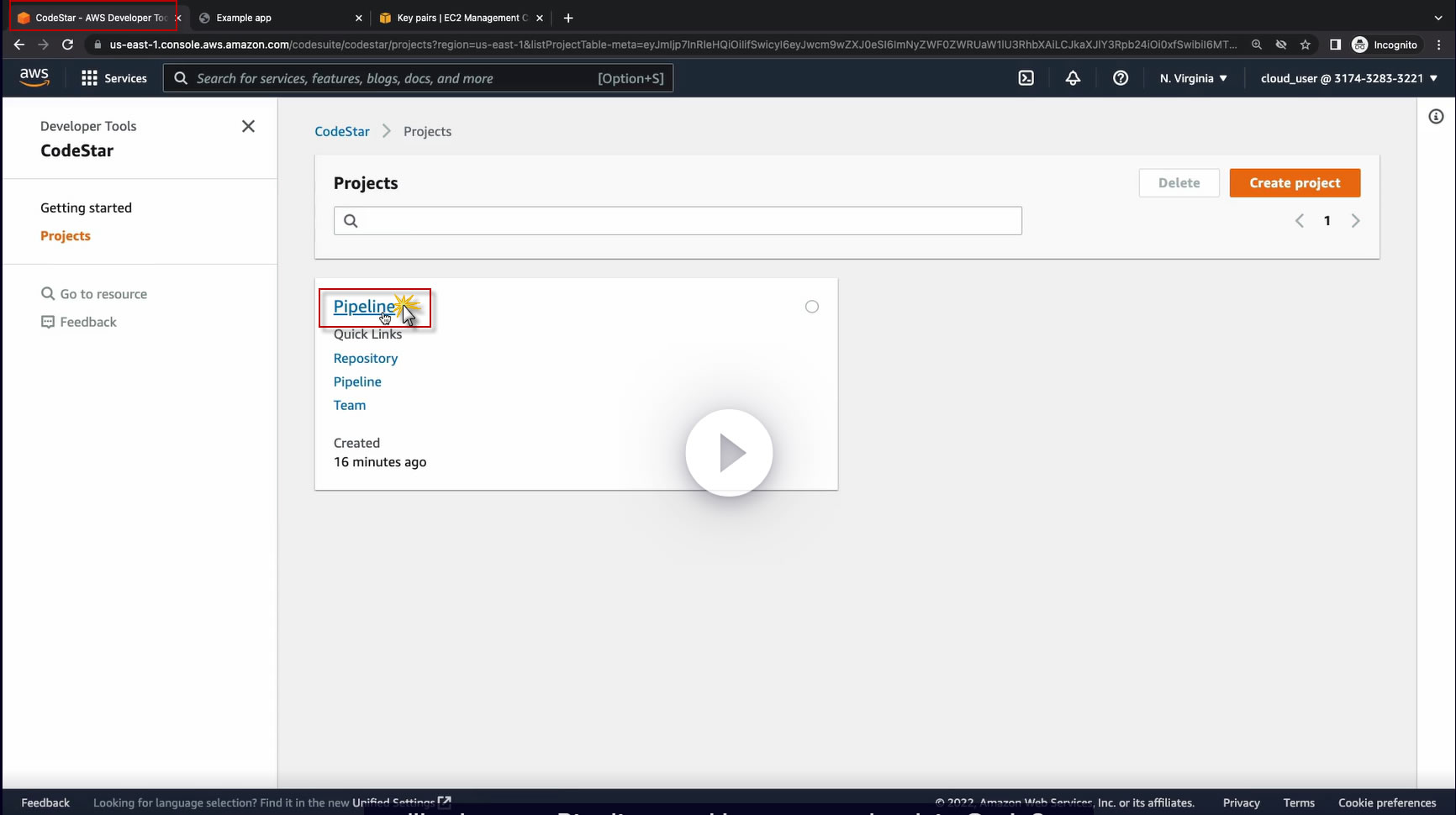Open the browser zoom magnifier icon

click(1257, 45)
